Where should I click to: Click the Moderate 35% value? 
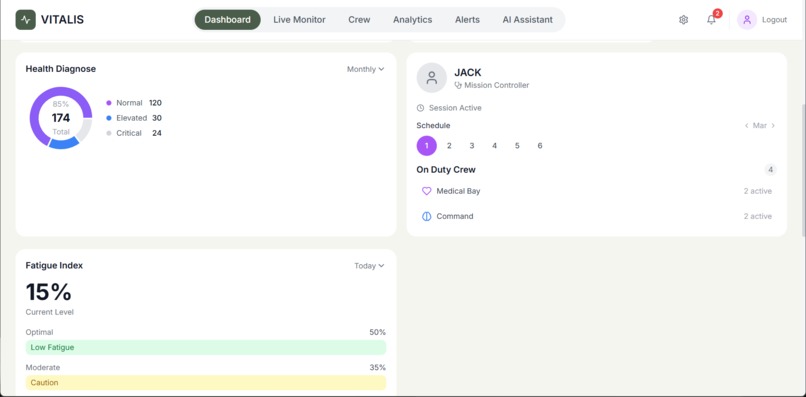(x=377, y=368)
